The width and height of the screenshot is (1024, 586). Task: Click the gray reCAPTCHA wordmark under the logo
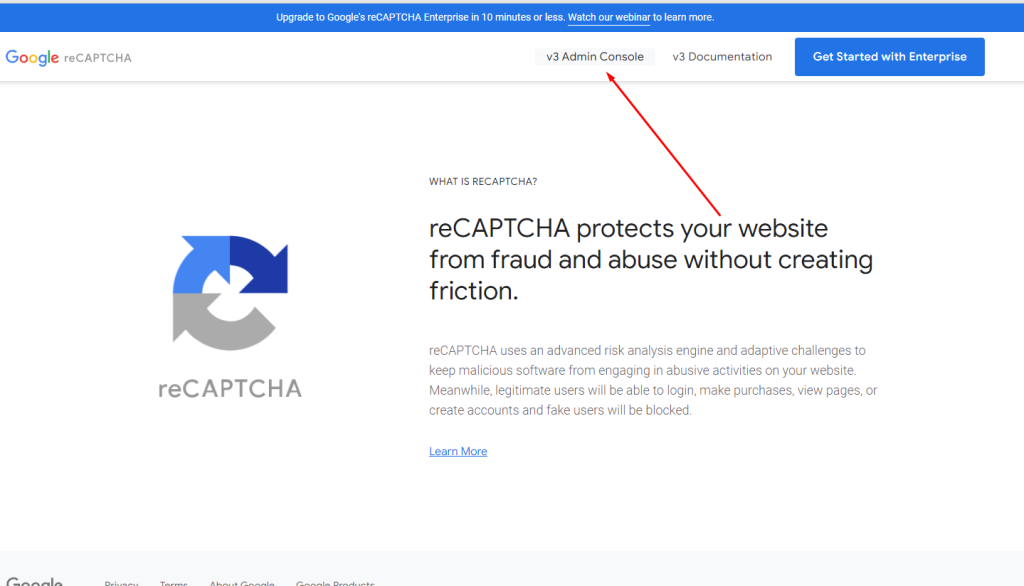[x=230, y=389]
